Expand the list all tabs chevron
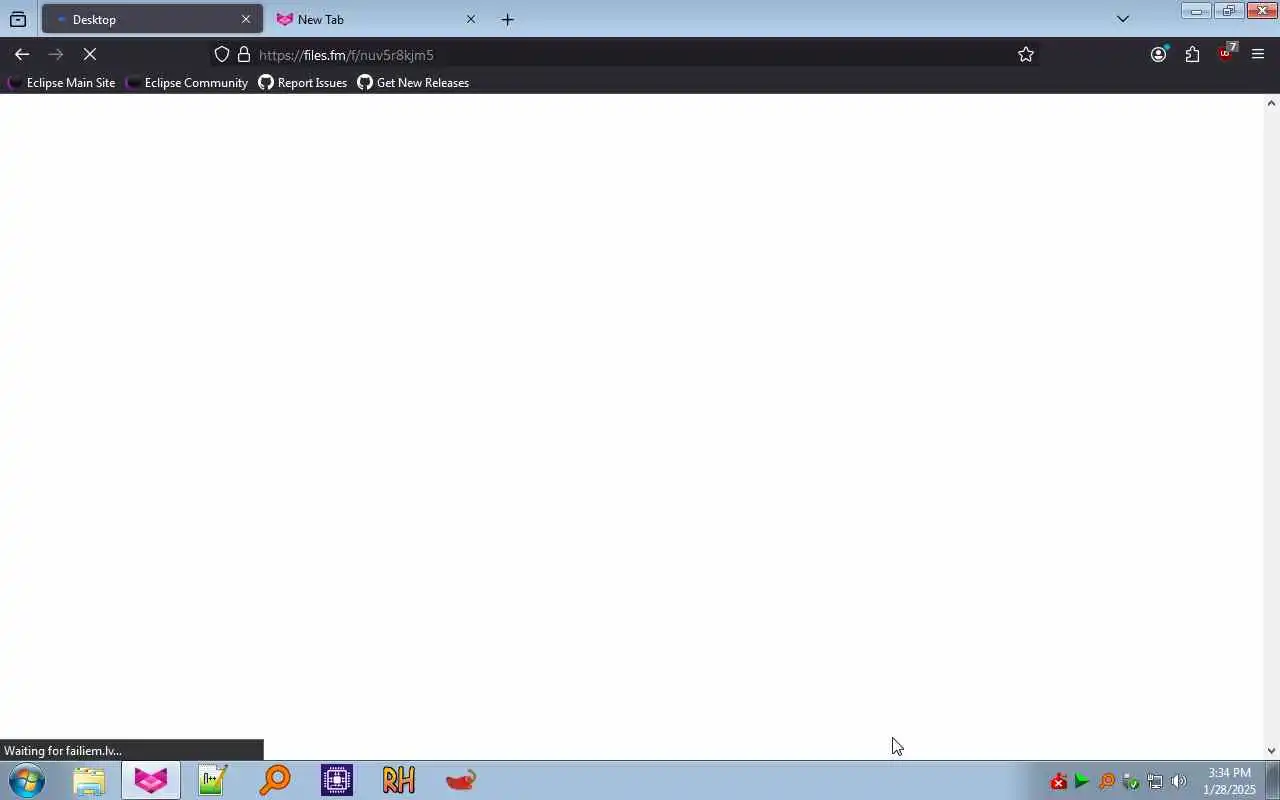This screenshot has height=800, width=1280. (1123, 19)
